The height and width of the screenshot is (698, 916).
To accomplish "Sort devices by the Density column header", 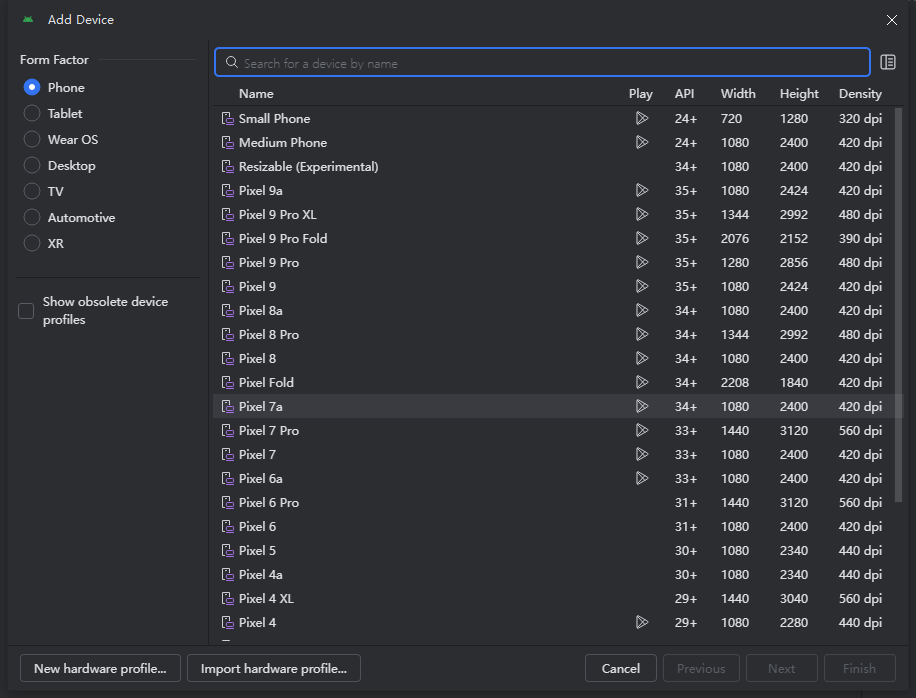I will tap(860, 94).
